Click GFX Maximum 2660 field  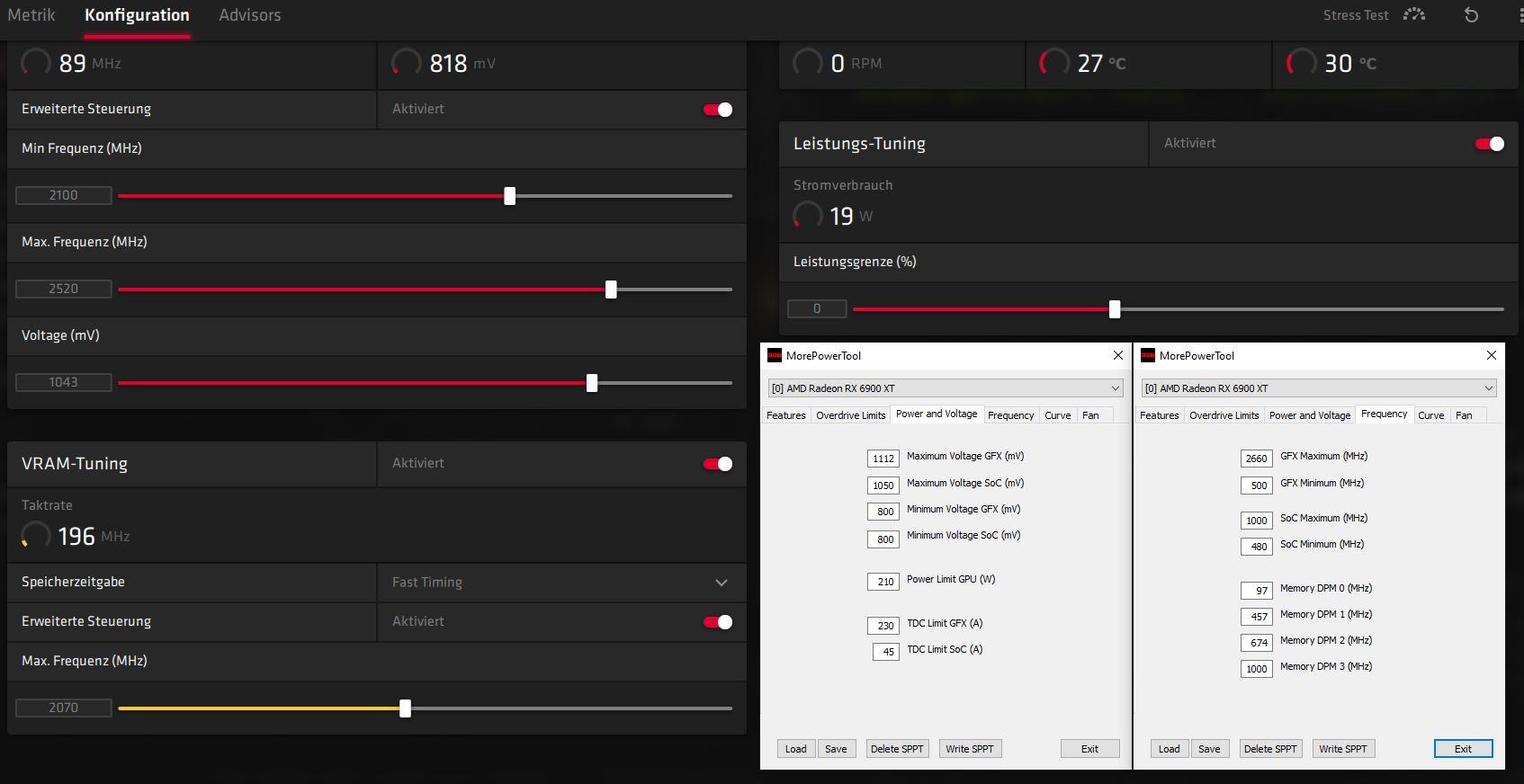coord(1257,459)
